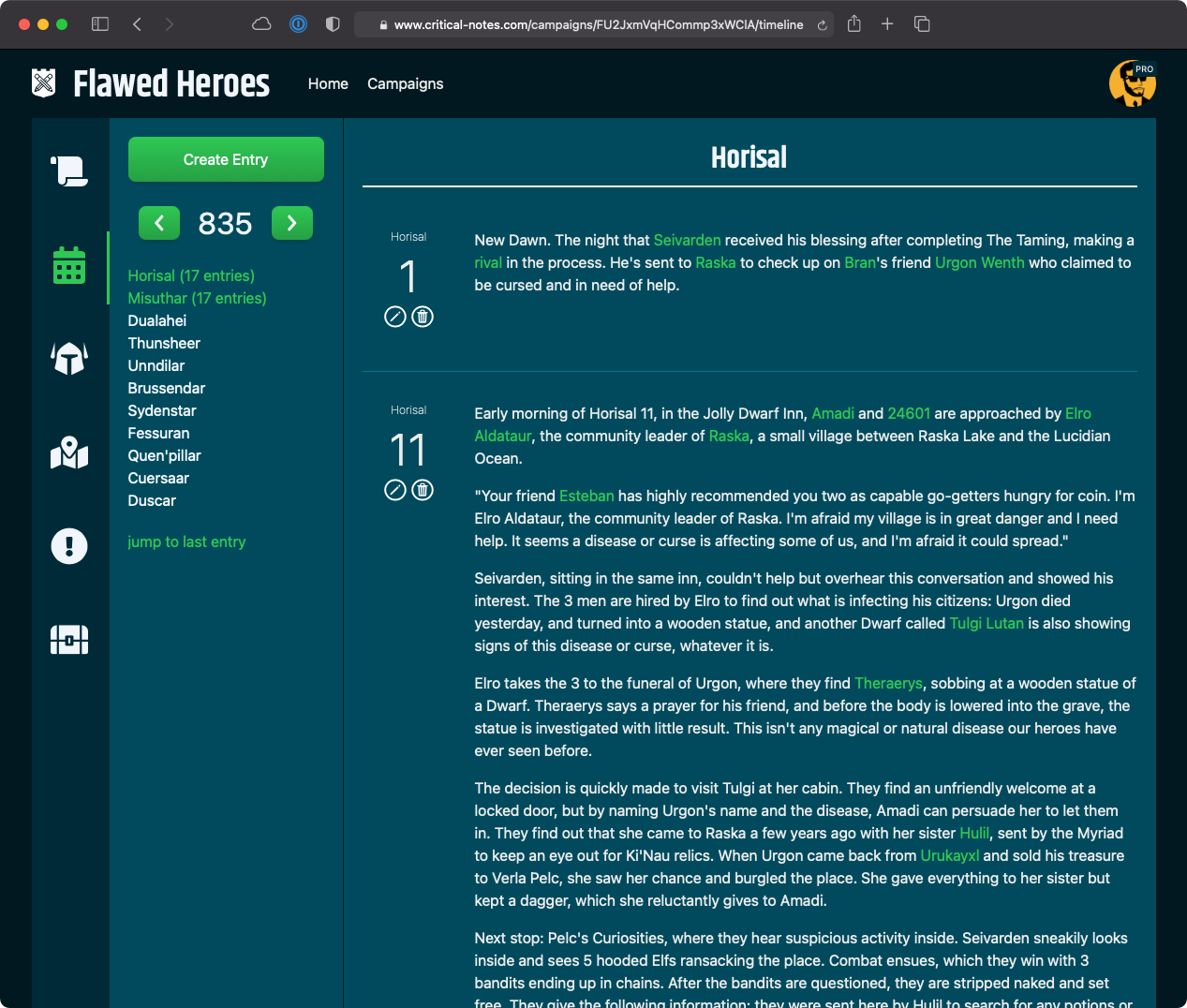Screen dimensions: 1187x1008
Task: Open the maps section via map pin icon
Action: click(x=68, y=452)
